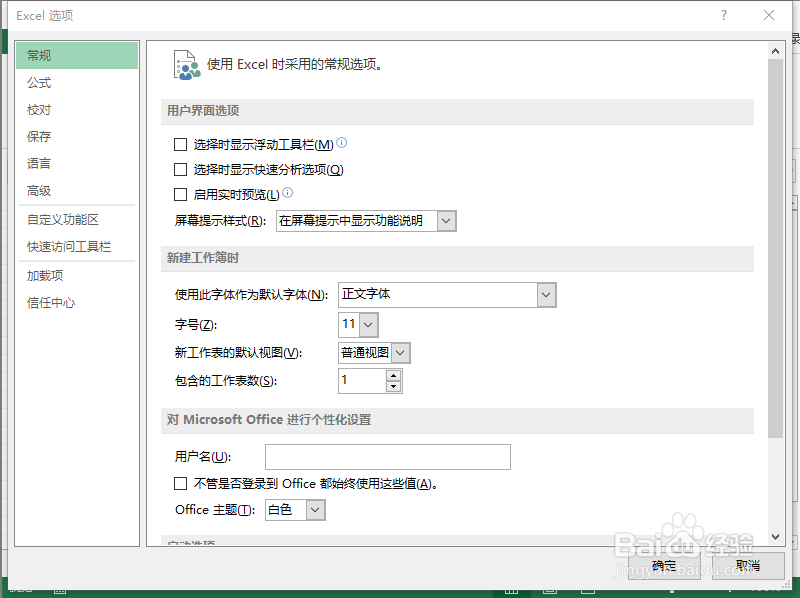
Task: Toggle 启用实时预览 checkbox
Action: [181, 194]
